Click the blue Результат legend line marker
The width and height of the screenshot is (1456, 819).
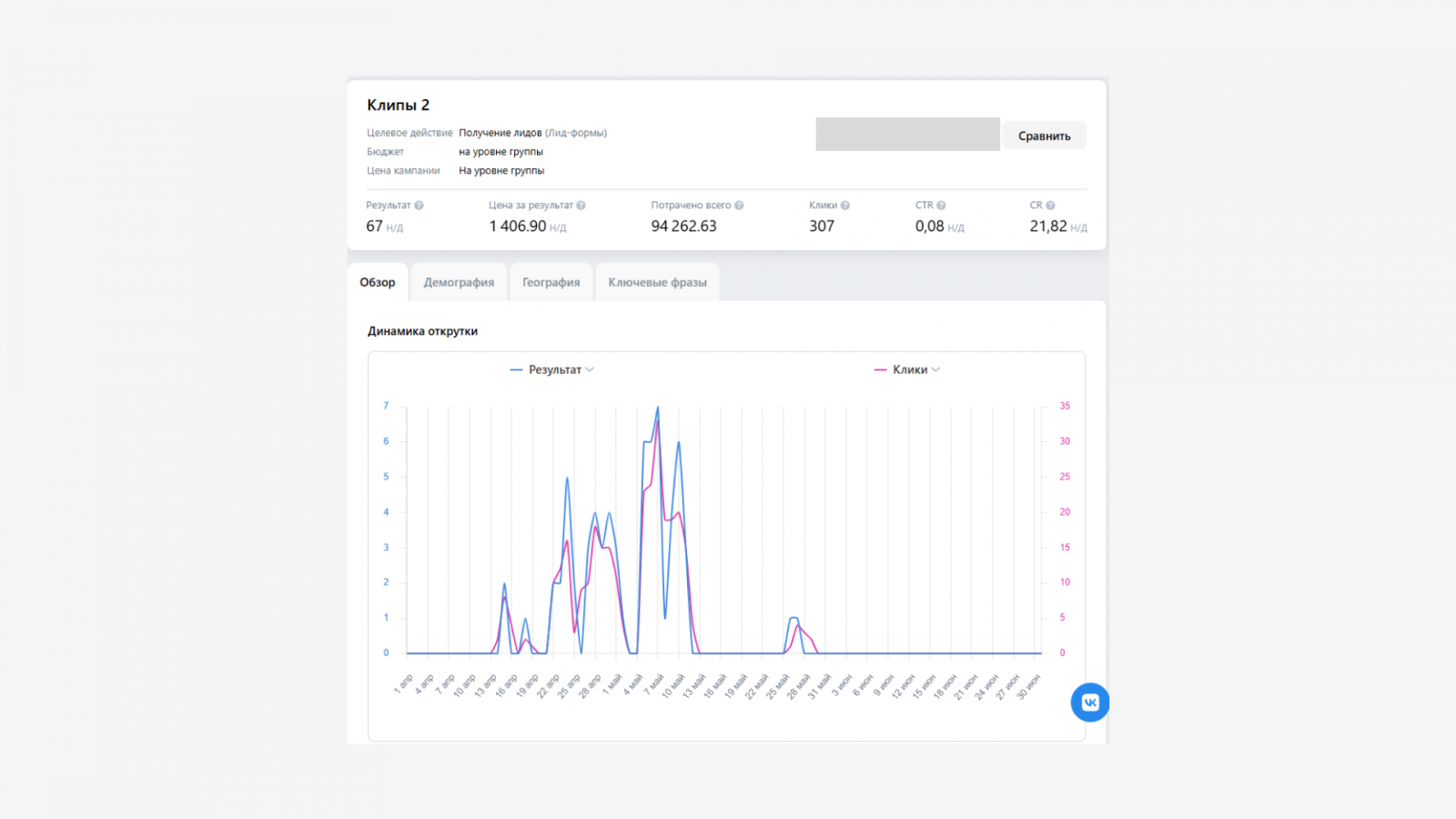click(516, 369)
